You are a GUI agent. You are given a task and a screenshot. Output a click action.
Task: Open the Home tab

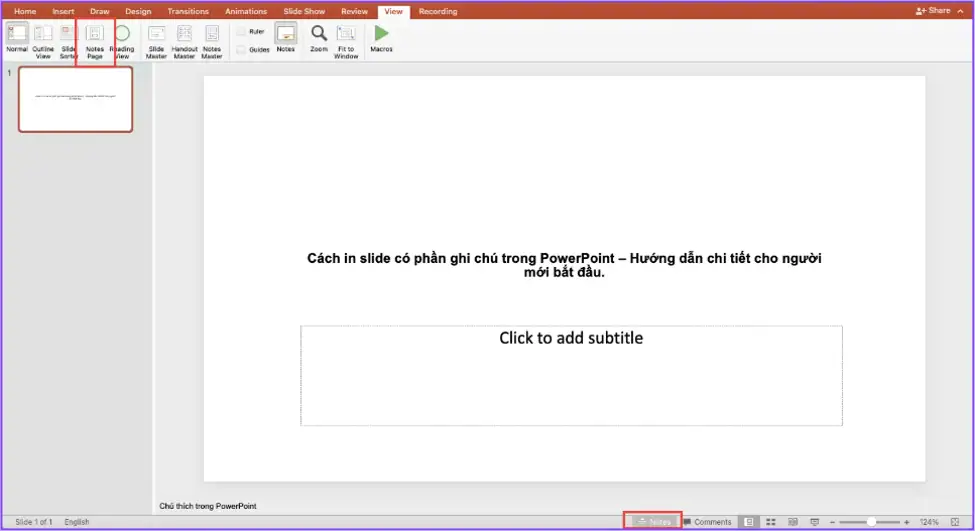25,11
